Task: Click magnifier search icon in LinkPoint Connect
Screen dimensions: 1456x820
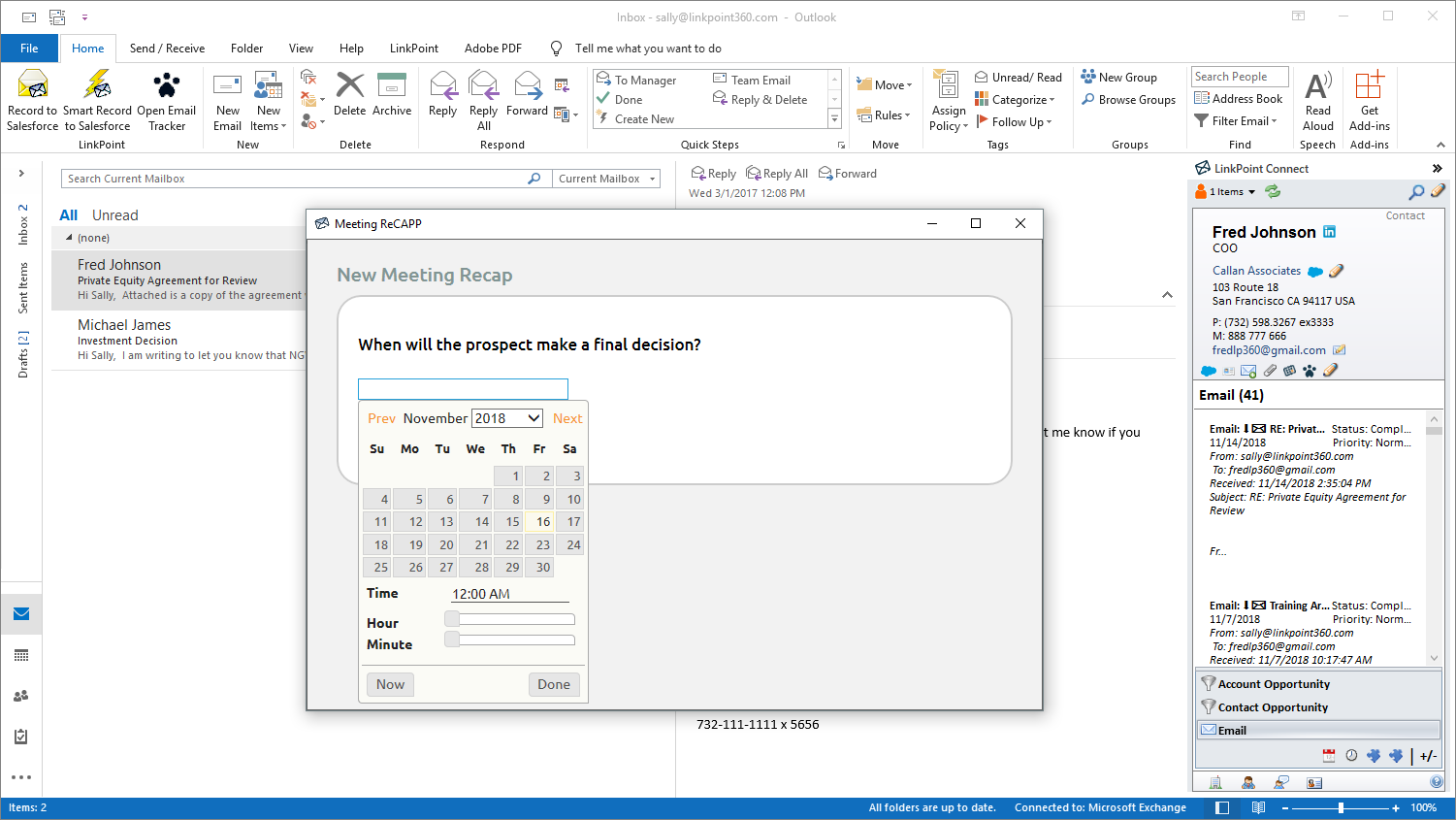Action: [x=1416, y=192]
